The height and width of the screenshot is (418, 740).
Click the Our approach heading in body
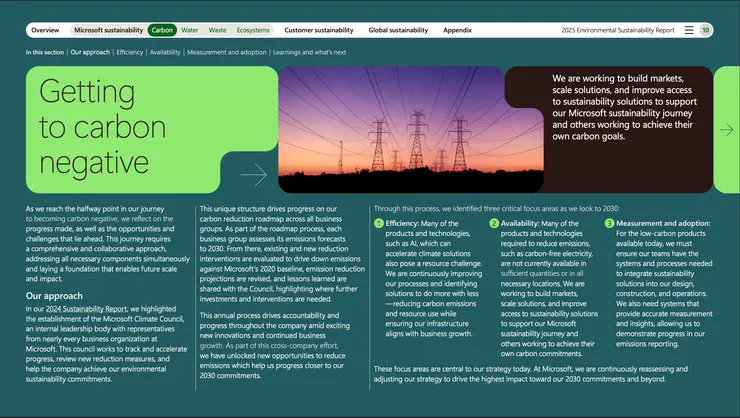(54, 296)
